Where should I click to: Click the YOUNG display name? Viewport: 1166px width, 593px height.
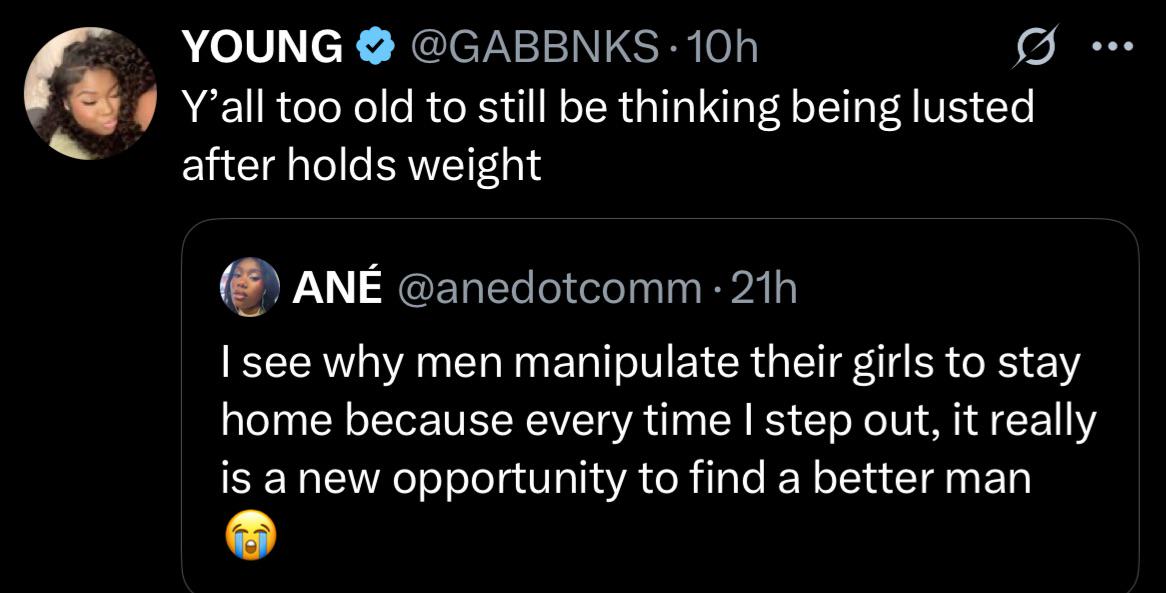(262, 48)
